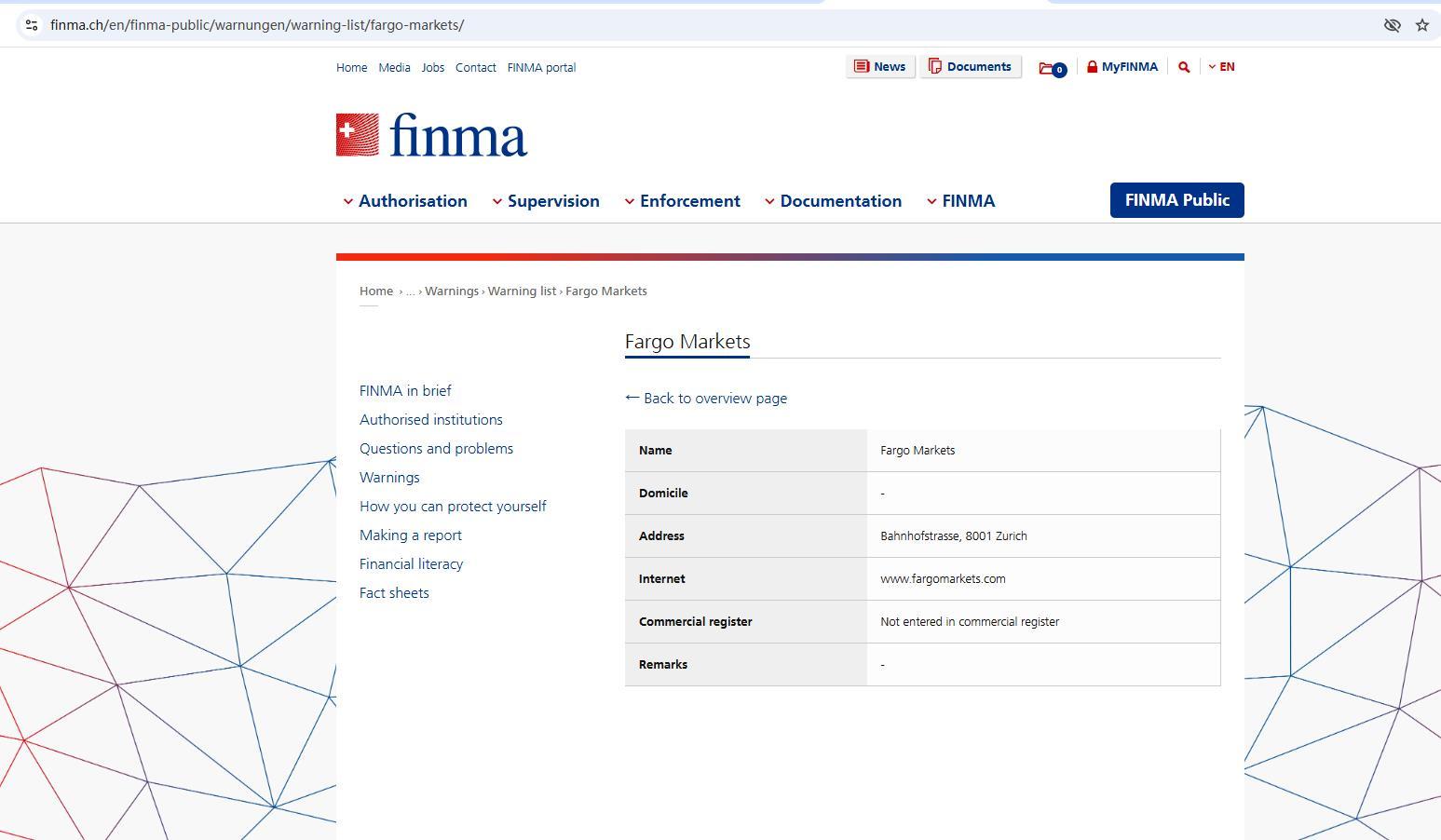Open the search magnifier icon
The image size is (1441, 840).
point(1184,67)
